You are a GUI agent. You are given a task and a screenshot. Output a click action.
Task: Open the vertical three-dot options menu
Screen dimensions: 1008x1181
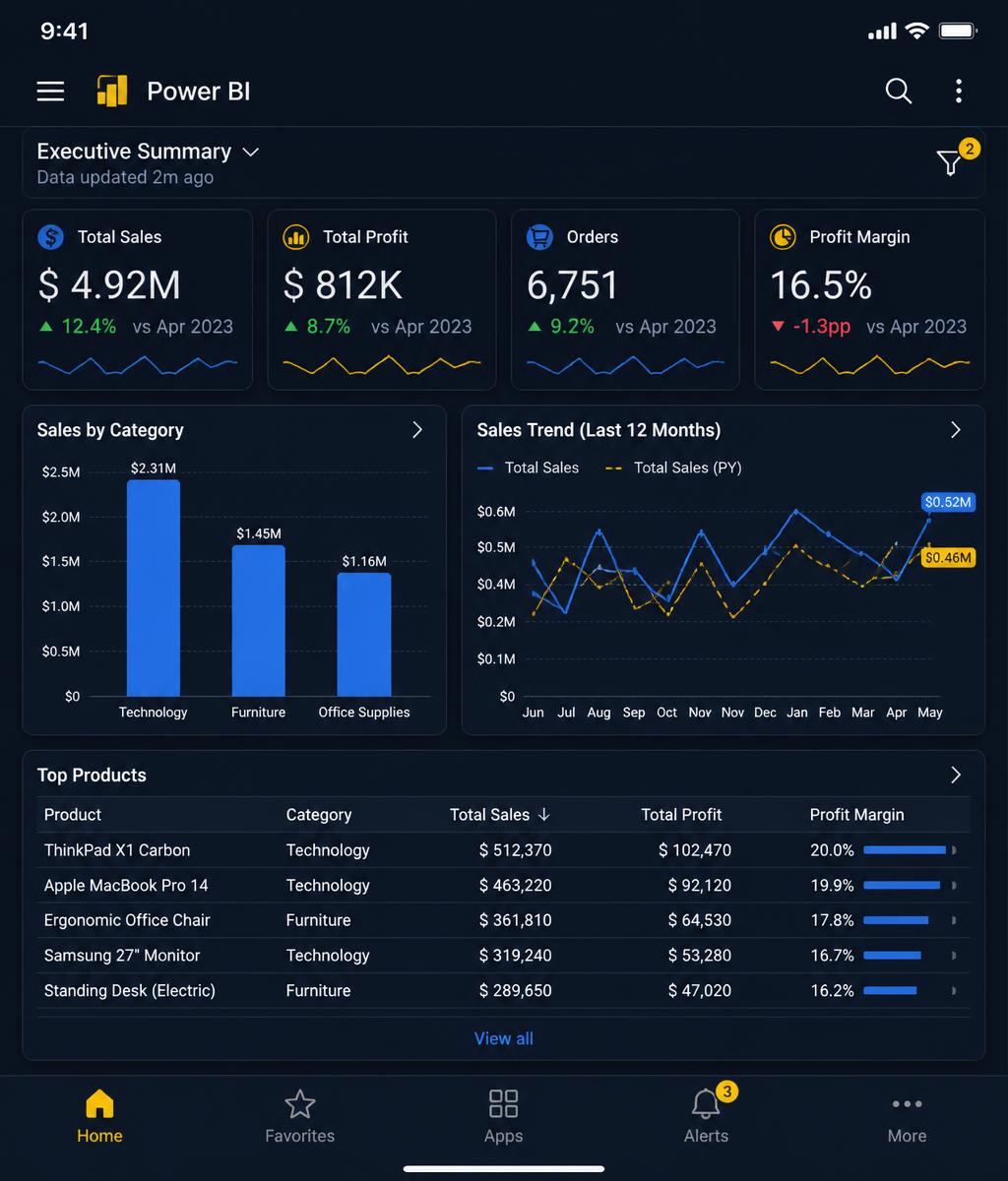[x=958, y=91]
